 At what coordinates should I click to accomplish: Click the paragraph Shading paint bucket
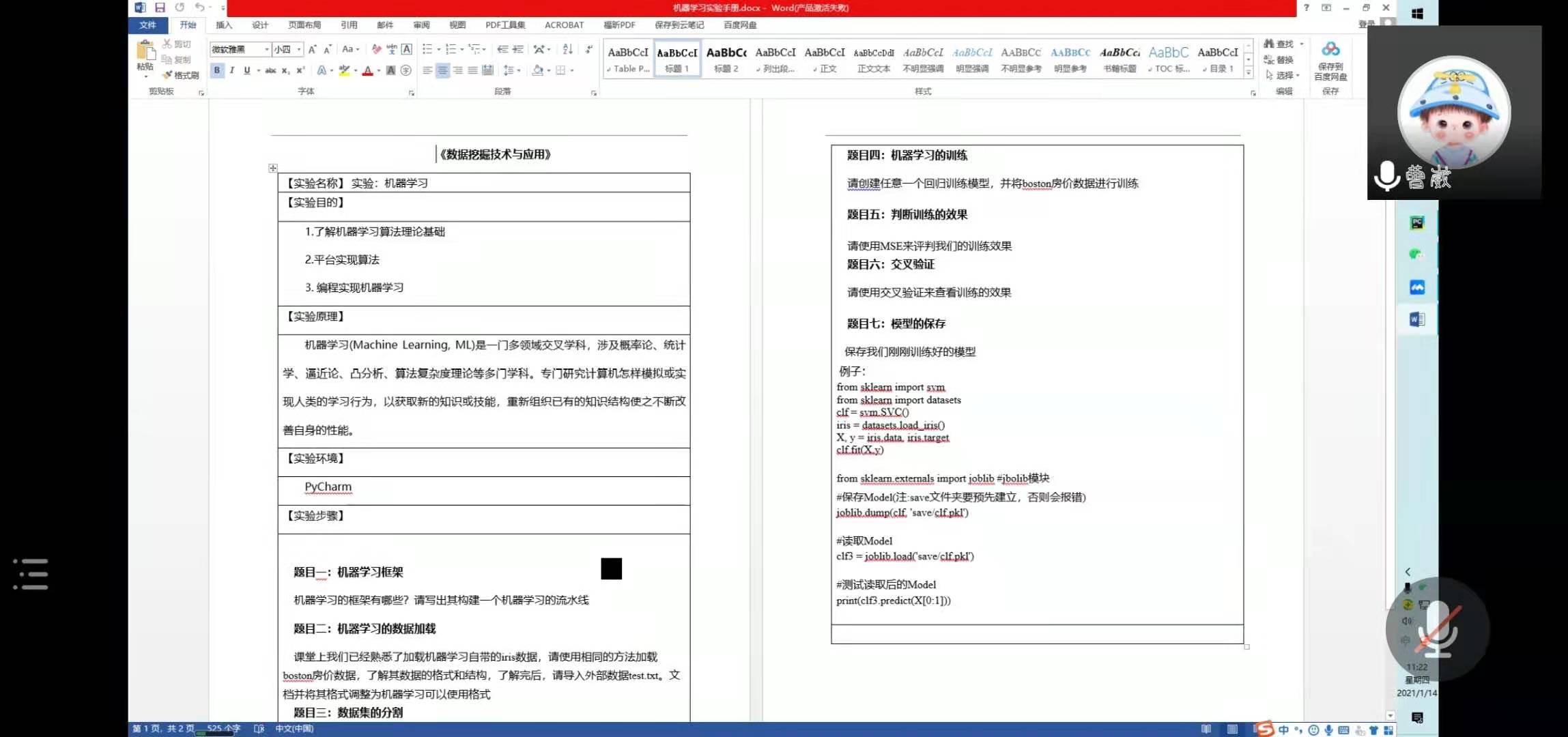(538, 70)
